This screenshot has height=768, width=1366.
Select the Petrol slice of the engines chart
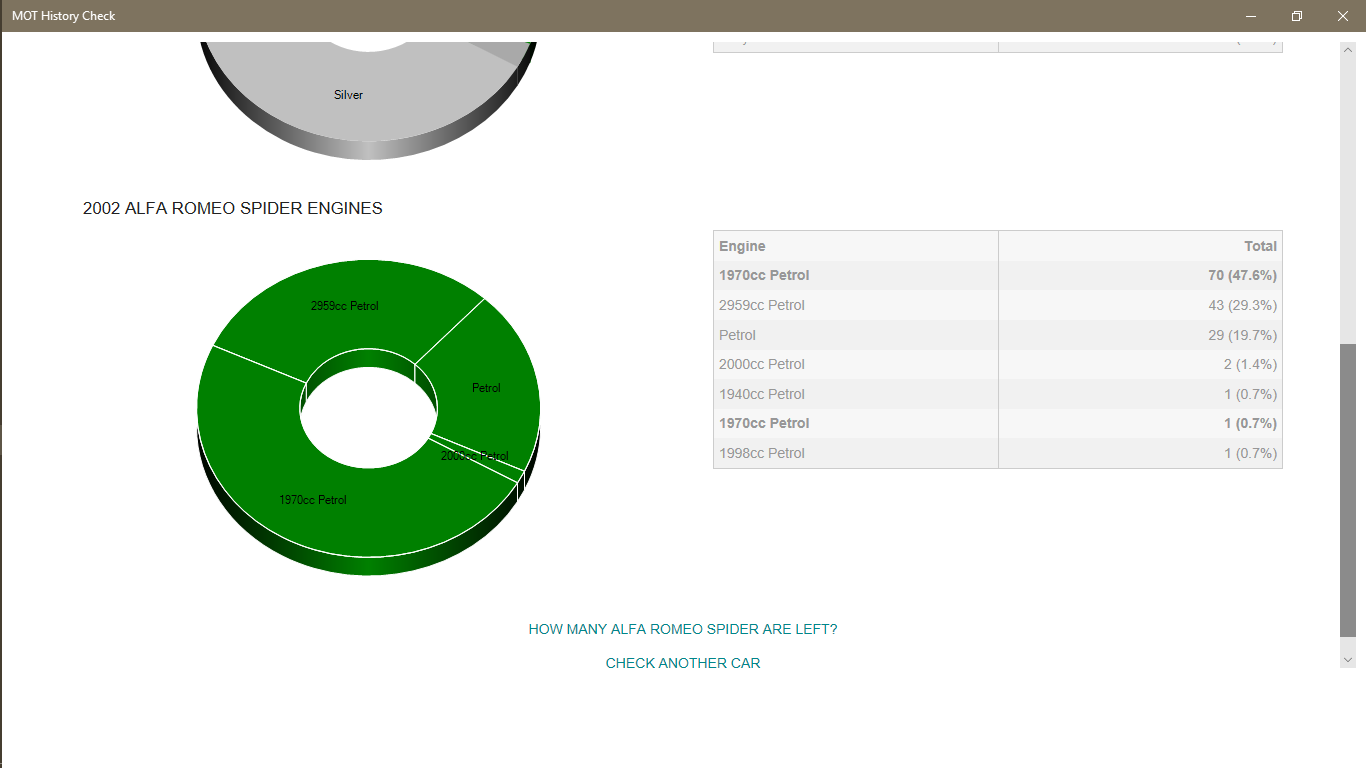[x=486, y=388]
